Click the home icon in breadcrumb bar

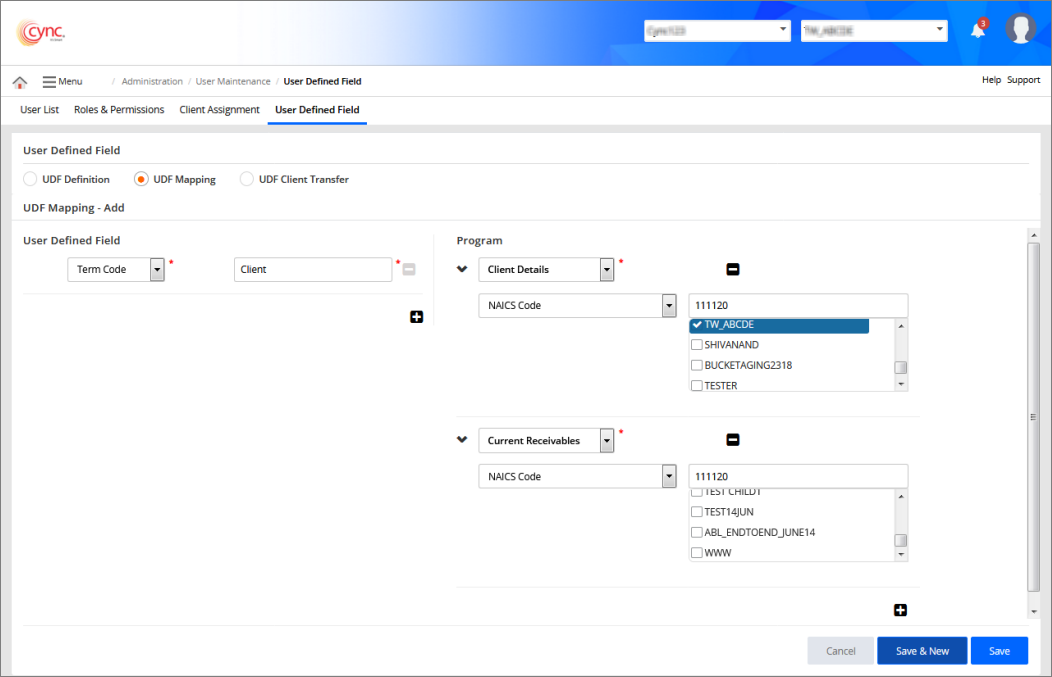[19, 82]
